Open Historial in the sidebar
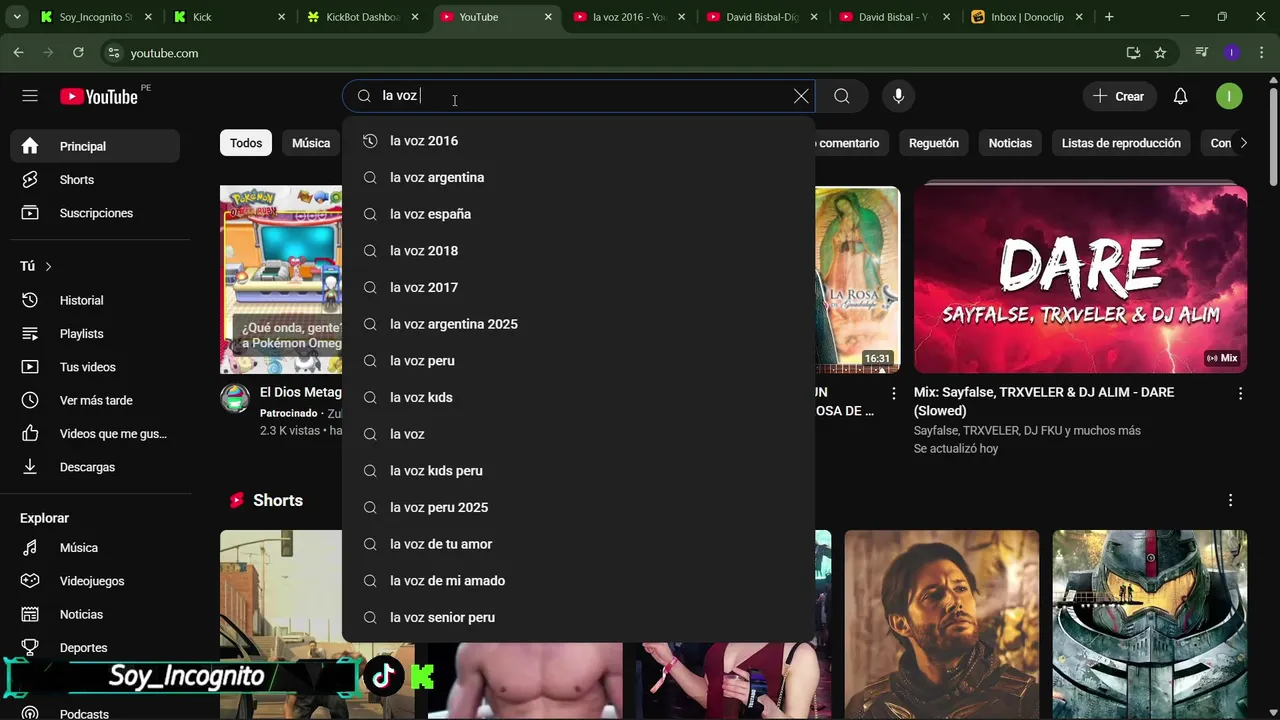Viewport: 1280px width, 720px height. [95, 300]
